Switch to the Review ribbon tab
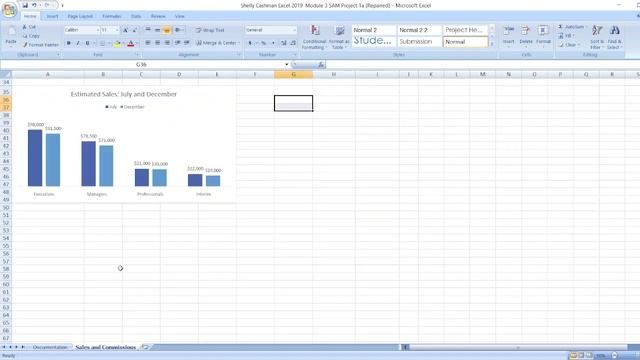 click(x=158, y=16)
